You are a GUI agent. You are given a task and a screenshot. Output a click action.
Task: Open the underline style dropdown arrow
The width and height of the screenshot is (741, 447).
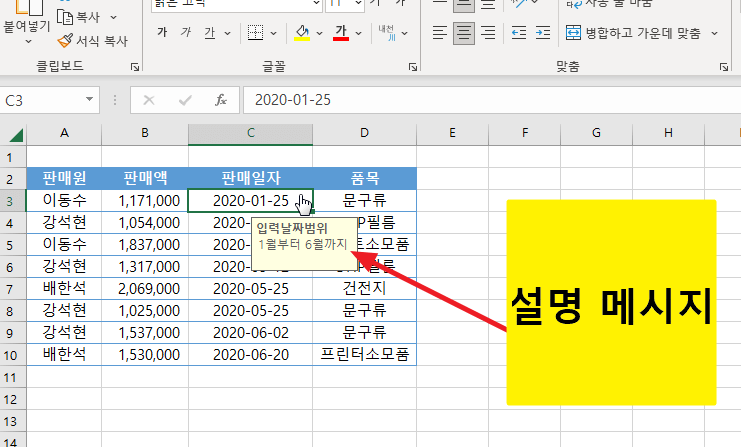(x=227, y=33)
